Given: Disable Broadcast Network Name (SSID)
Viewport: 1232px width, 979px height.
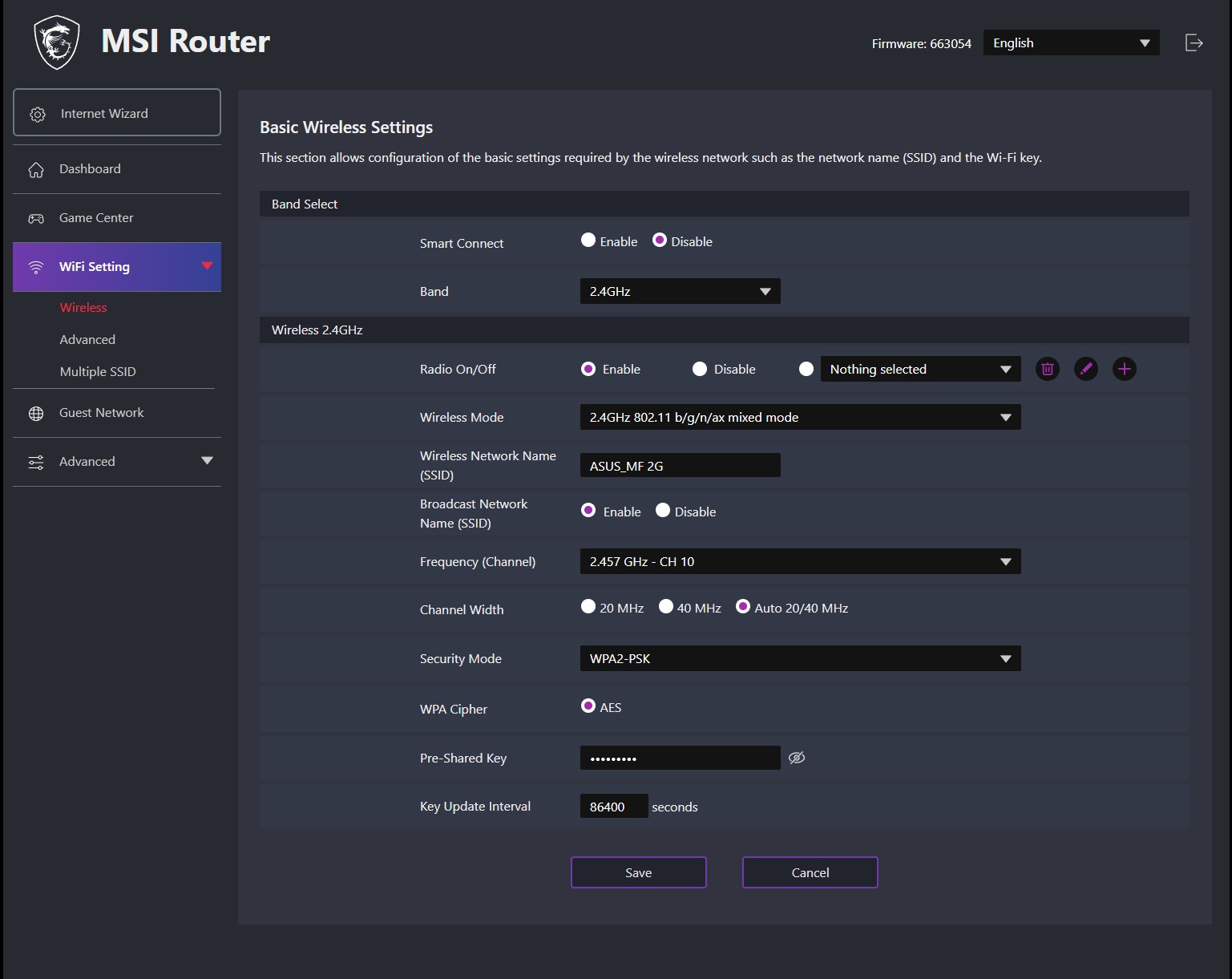Looking at the screenshot, I should click(663, 511).
